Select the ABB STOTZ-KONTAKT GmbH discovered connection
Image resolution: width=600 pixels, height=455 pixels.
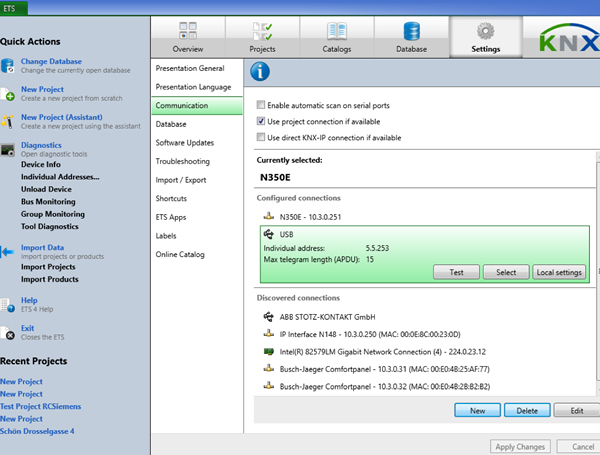pos(425,317)
